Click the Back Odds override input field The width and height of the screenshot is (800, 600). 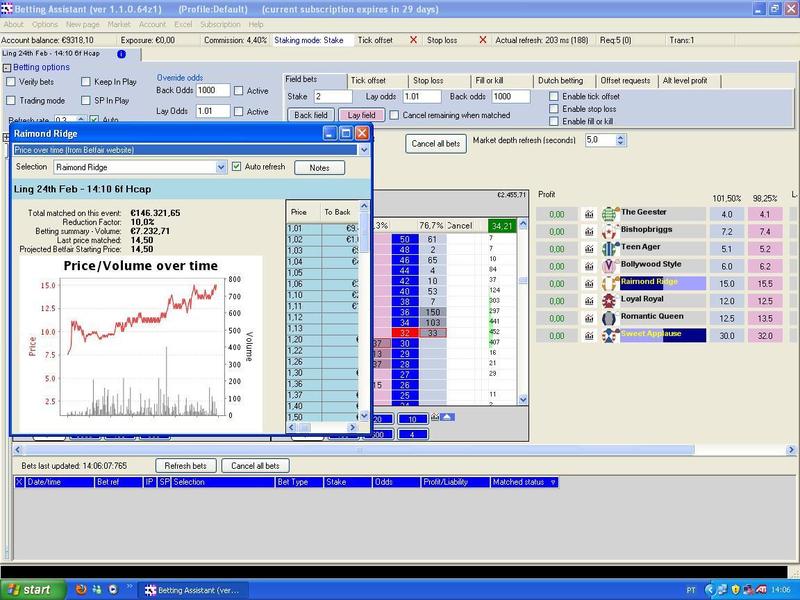point(213,90)
